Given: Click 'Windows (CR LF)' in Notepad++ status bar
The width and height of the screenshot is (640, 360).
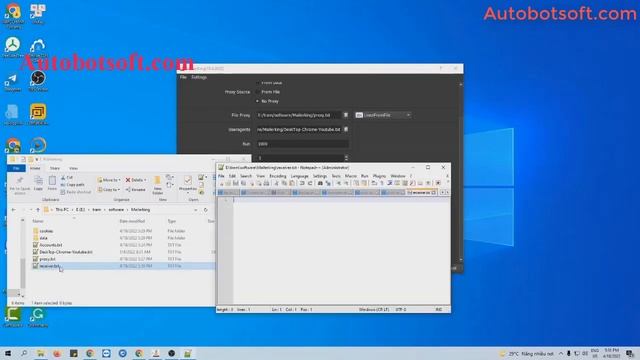Looking at the screenshot, I should (373, 310).
